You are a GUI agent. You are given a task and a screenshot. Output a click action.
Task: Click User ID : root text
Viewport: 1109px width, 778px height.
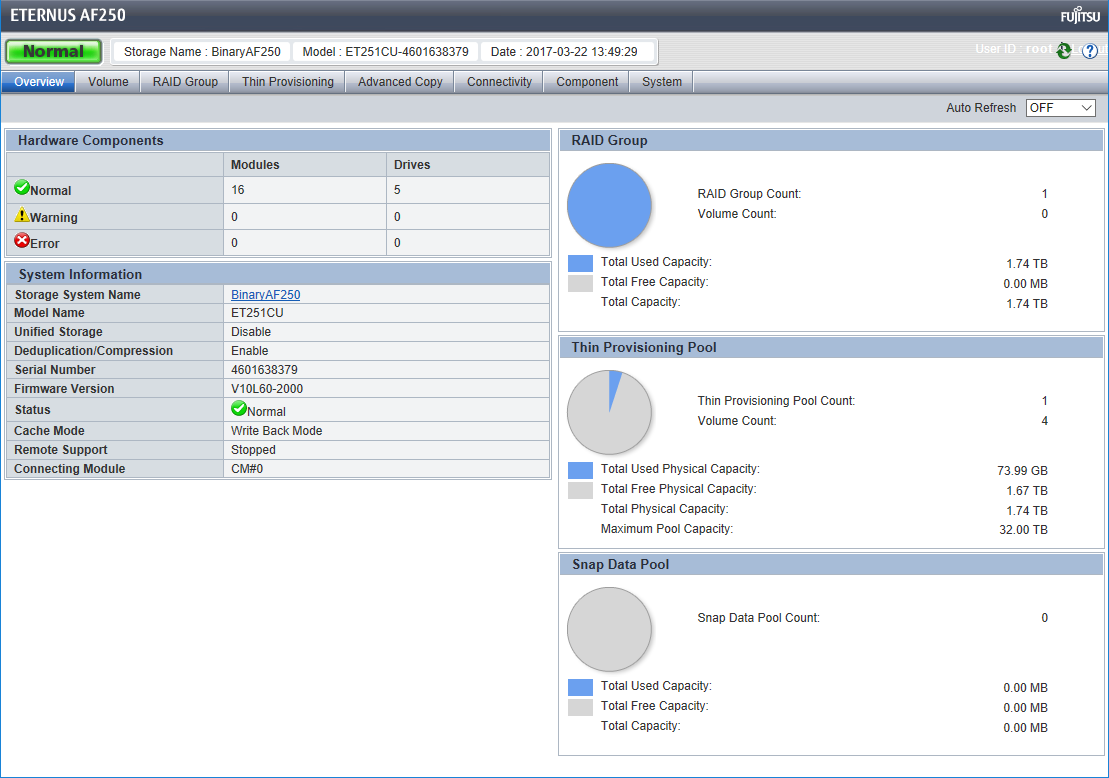[1014, 49]
